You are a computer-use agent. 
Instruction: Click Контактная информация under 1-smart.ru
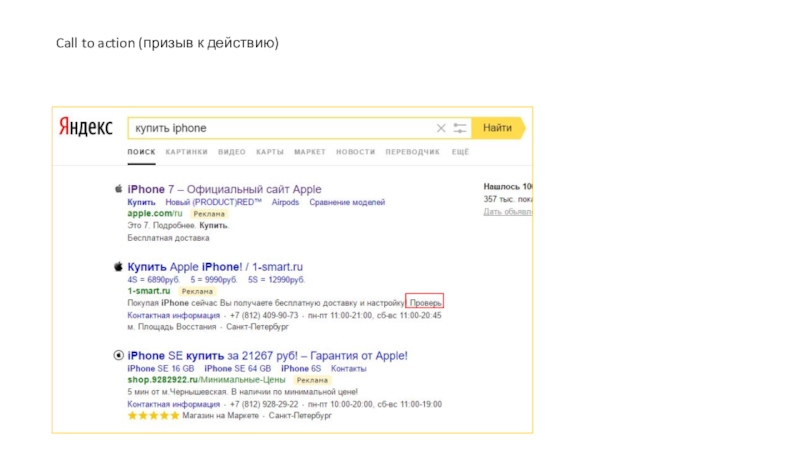coord(162,315)
